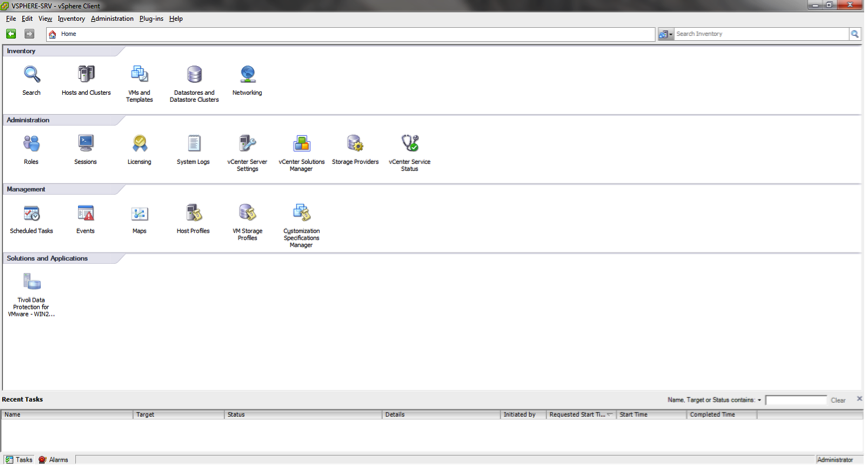Open vCenter Service Status
Viewport: 865px width, 465px height.
[409, 143]
